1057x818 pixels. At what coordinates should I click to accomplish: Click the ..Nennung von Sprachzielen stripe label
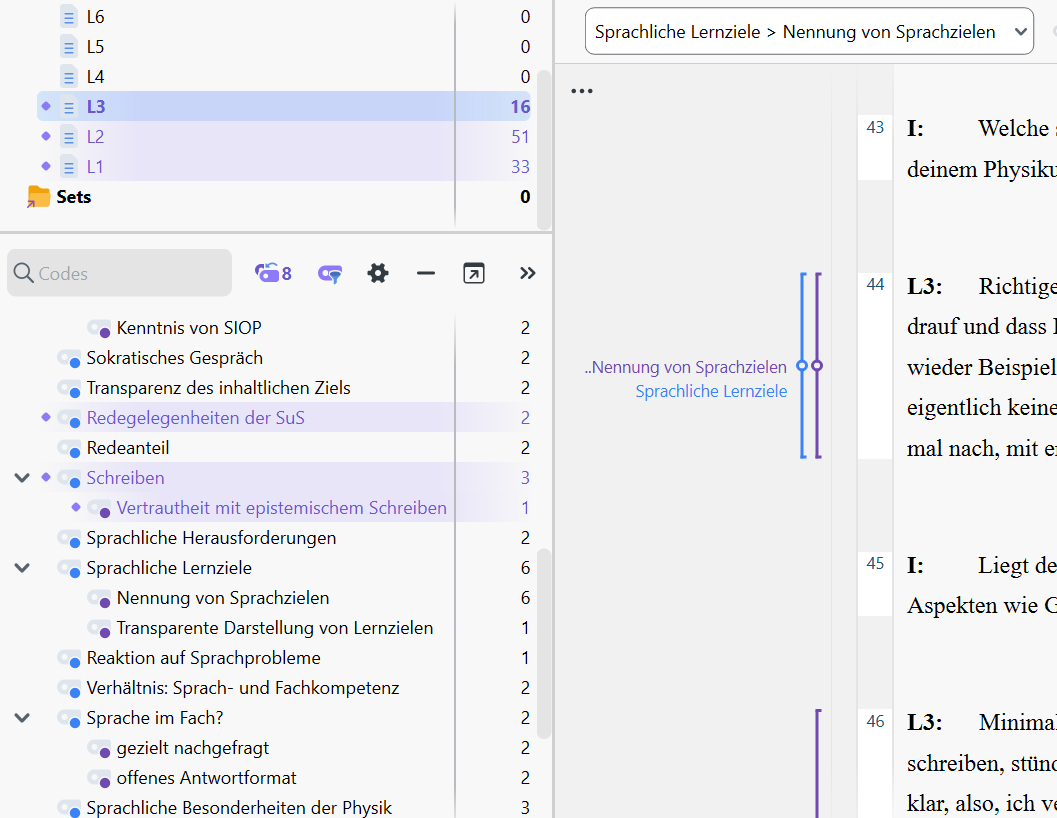coord(686,367)
